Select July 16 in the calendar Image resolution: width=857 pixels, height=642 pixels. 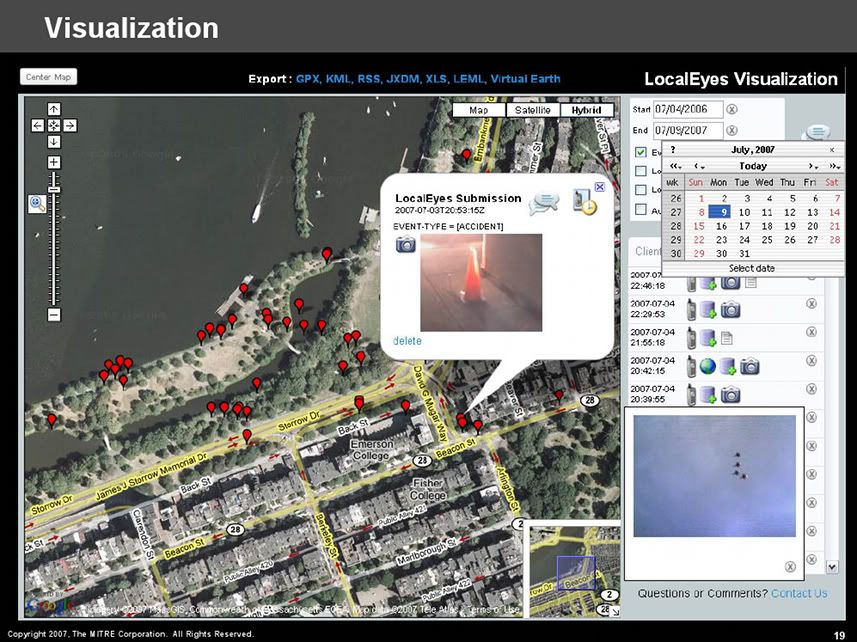point(722,226)
